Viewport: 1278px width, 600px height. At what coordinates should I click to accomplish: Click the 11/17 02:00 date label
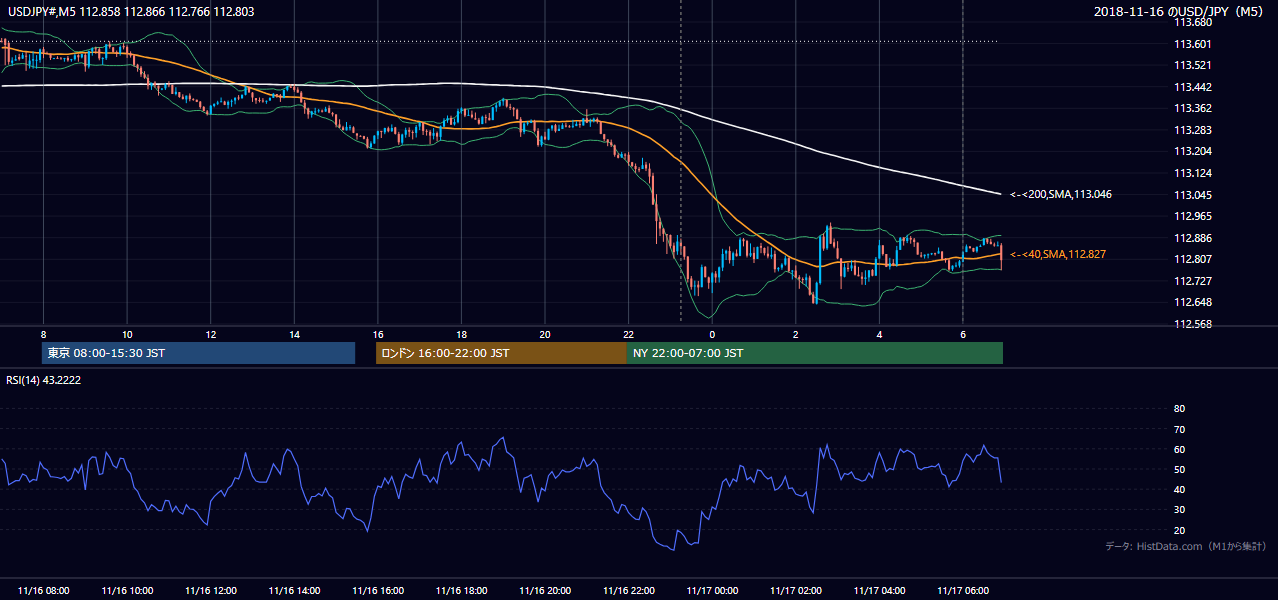point(795,591)
